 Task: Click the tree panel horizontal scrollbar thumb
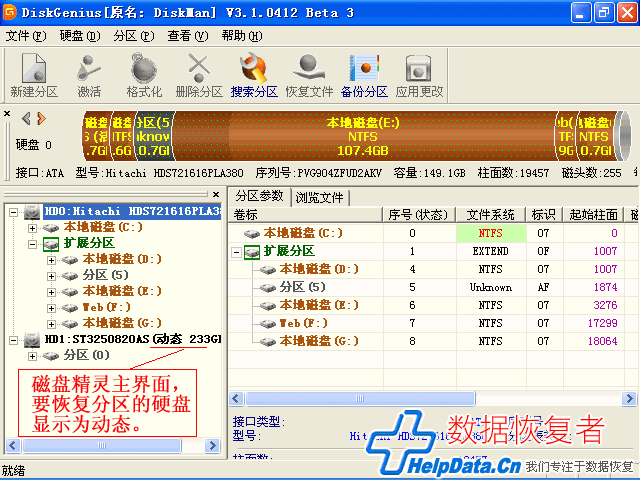(x=102, y=445)
